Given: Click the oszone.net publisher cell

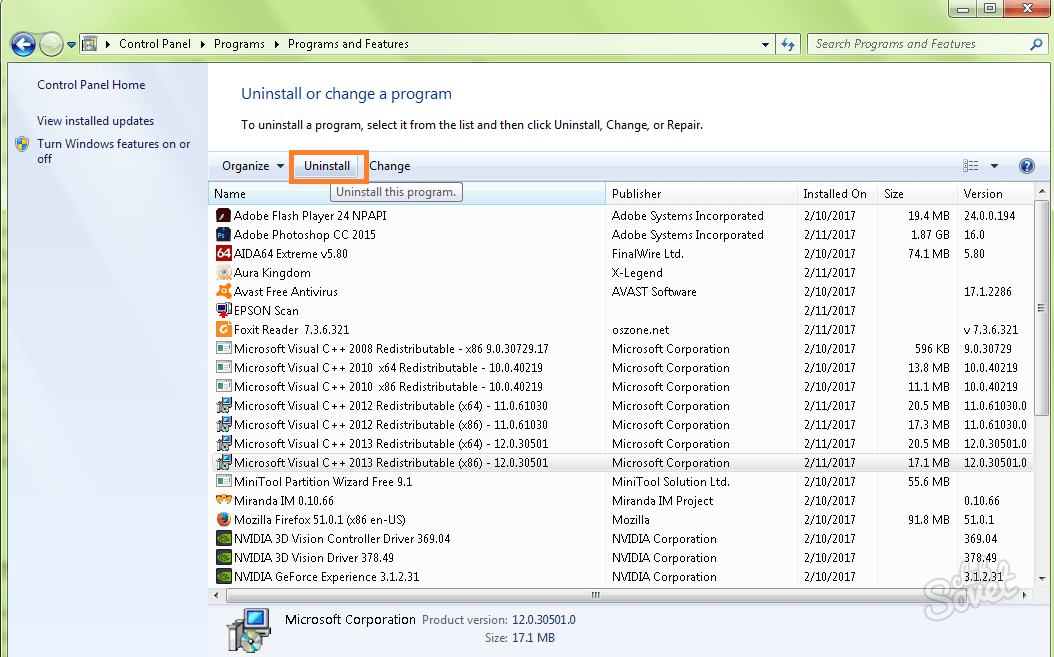Looking at the screenshot, I should coord(641,330).
